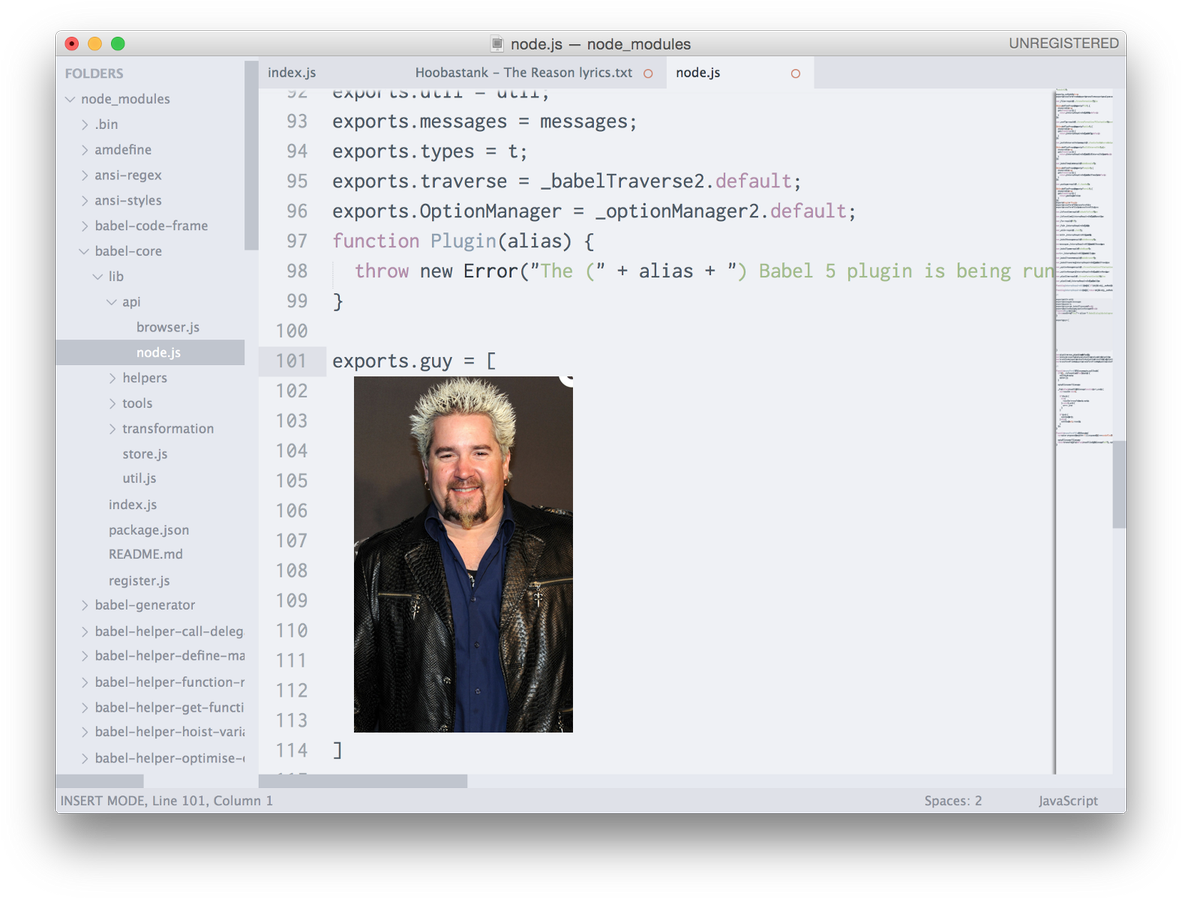Click the function Plugin(alias) line

pyautogui.click(x=463, y=241)
